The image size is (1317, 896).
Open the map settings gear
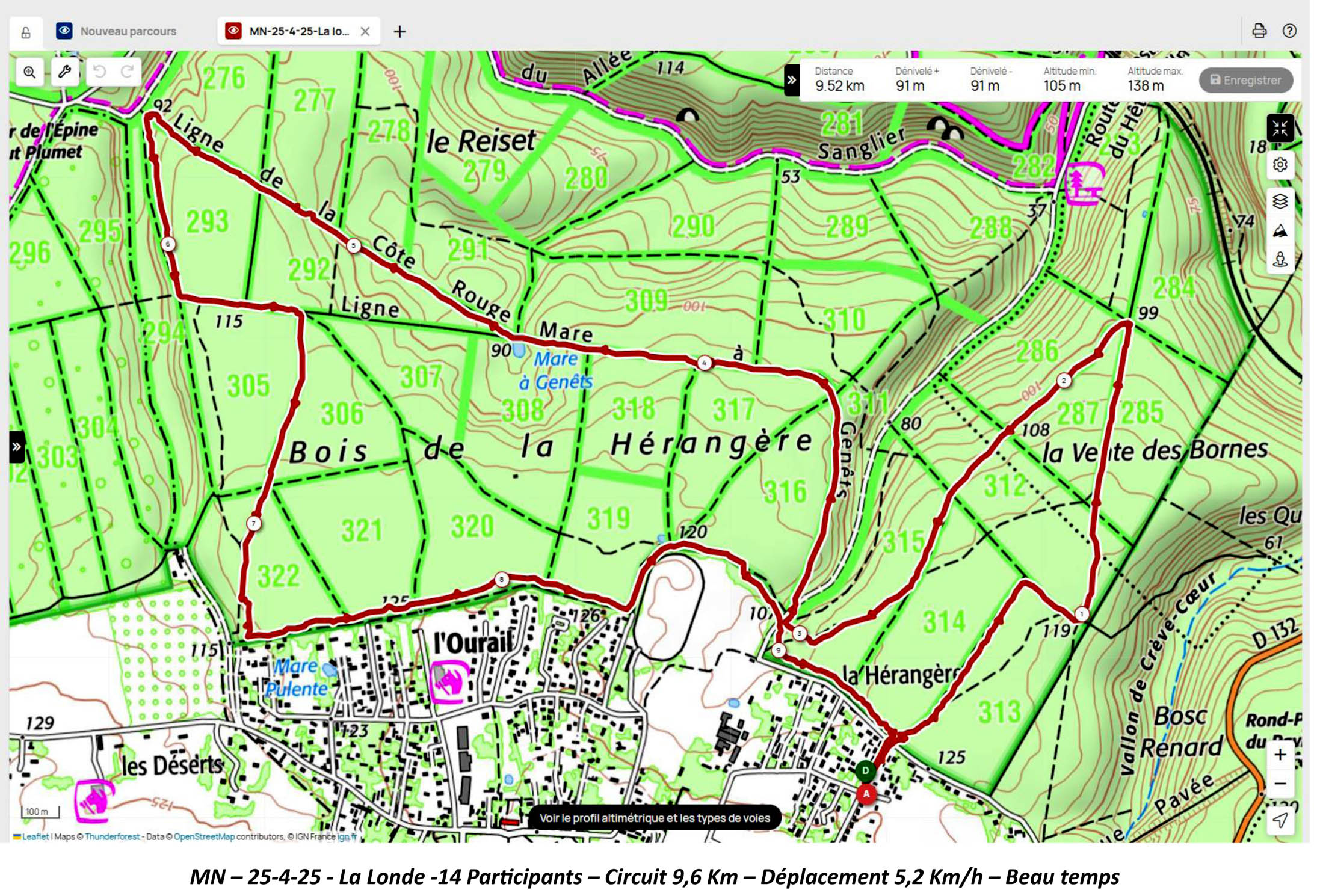coord(1280,164)
